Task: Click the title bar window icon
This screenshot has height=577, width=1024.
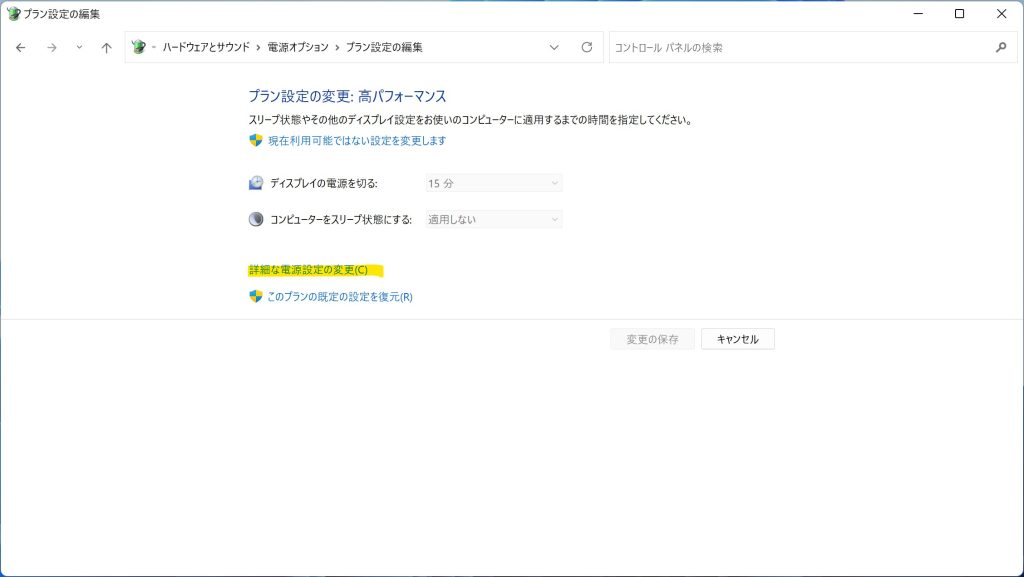Action: click(13, 14)
